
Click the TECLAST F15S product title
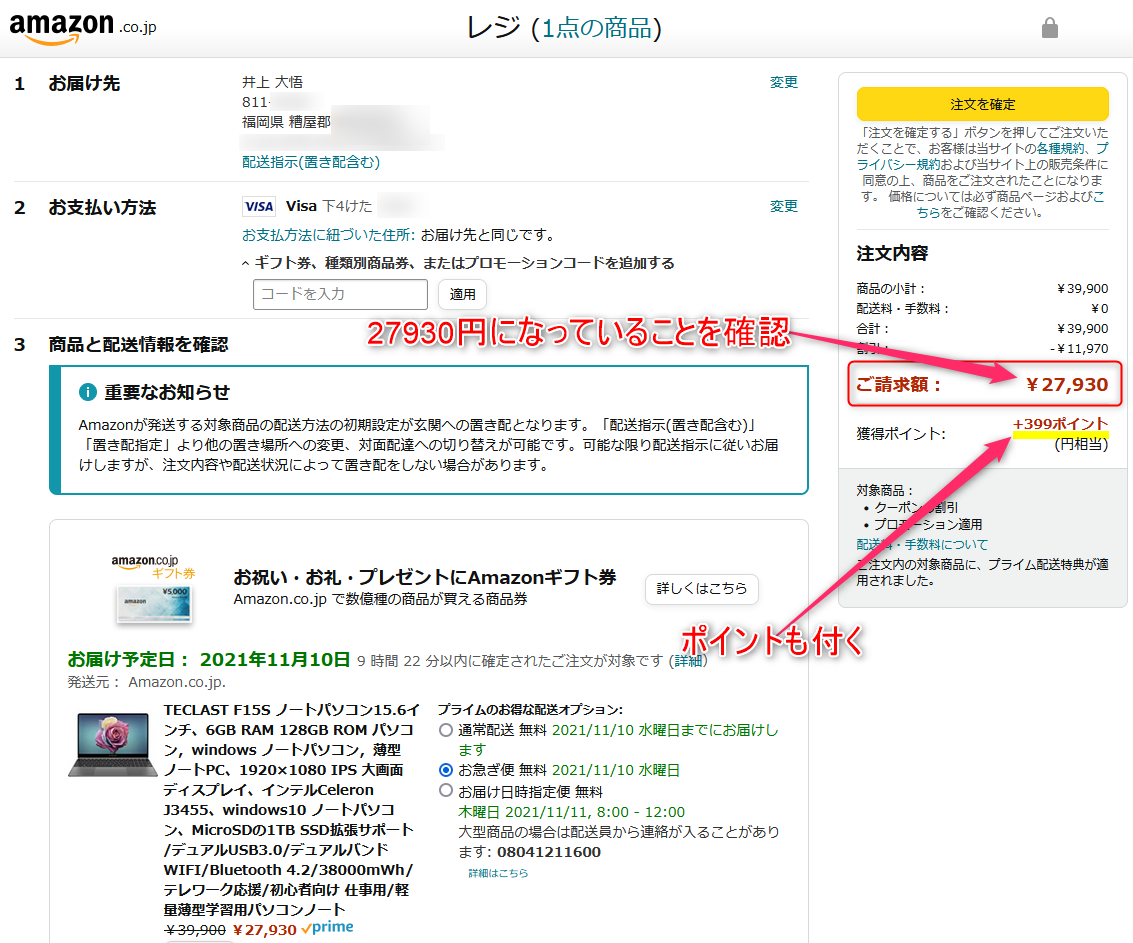tap(291, 810)
